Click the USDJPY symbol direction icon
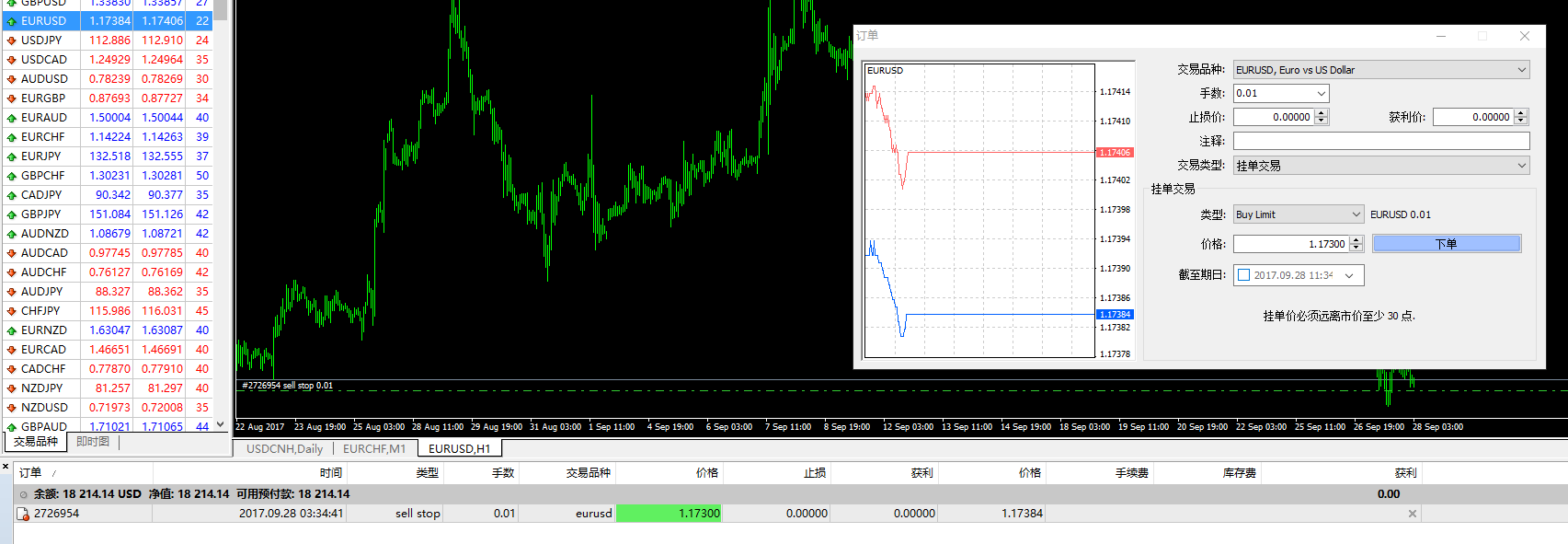The height and width of the screenshot is (544, 1568). coord(11,41)
